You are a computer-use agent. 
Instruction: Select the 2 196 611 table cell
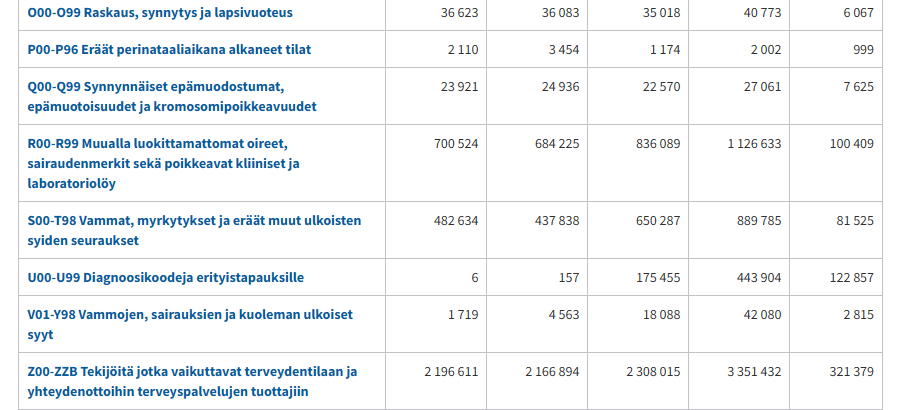coord(451,371)
